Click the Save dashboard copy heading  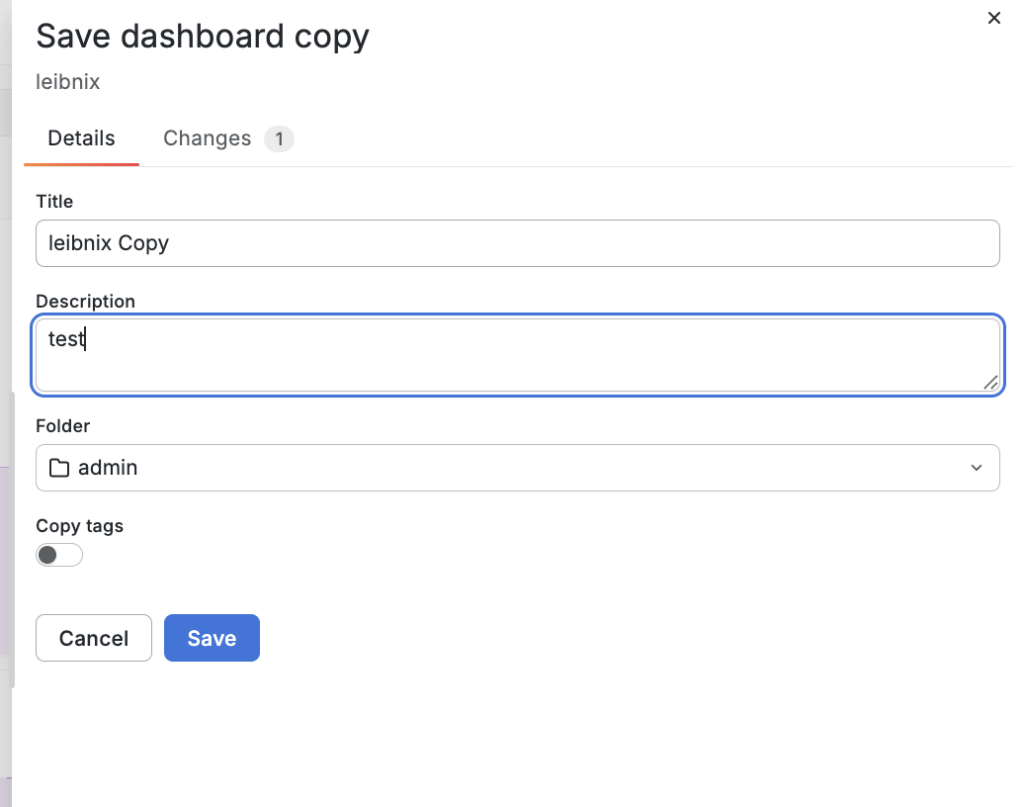202,37
